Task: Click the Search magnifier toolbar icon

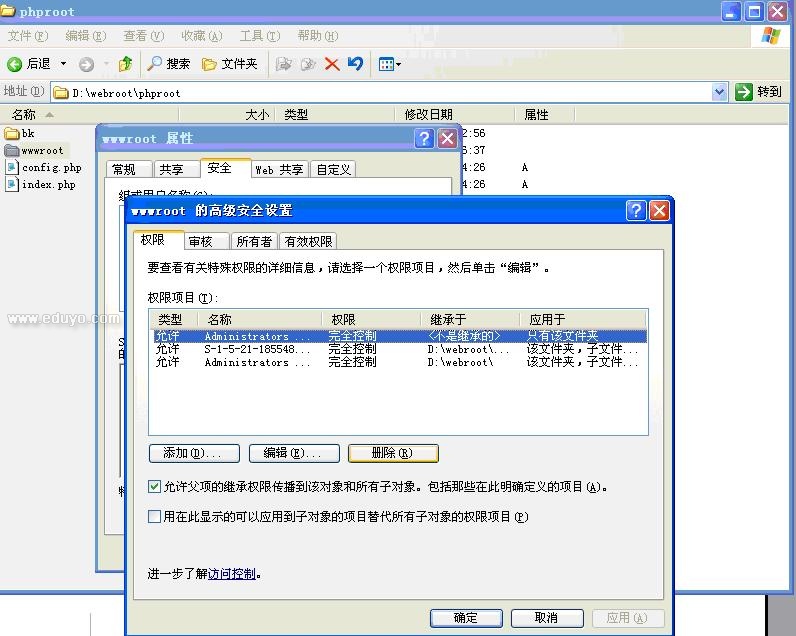Action: (x=155, y=64)
